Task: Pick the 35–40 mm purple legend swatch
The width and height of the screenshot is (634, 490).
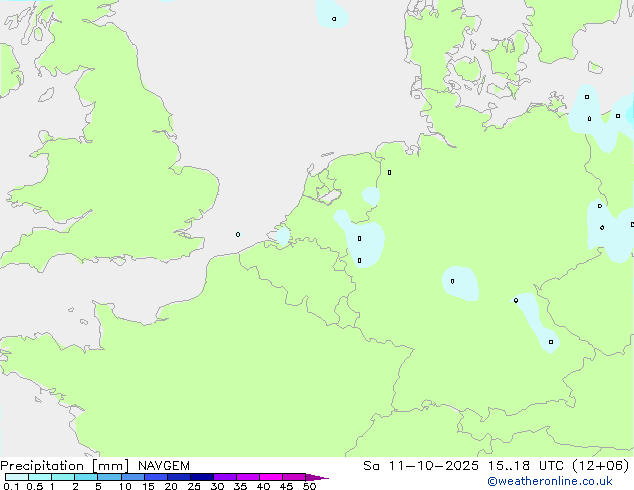Action: pos(248,477)
